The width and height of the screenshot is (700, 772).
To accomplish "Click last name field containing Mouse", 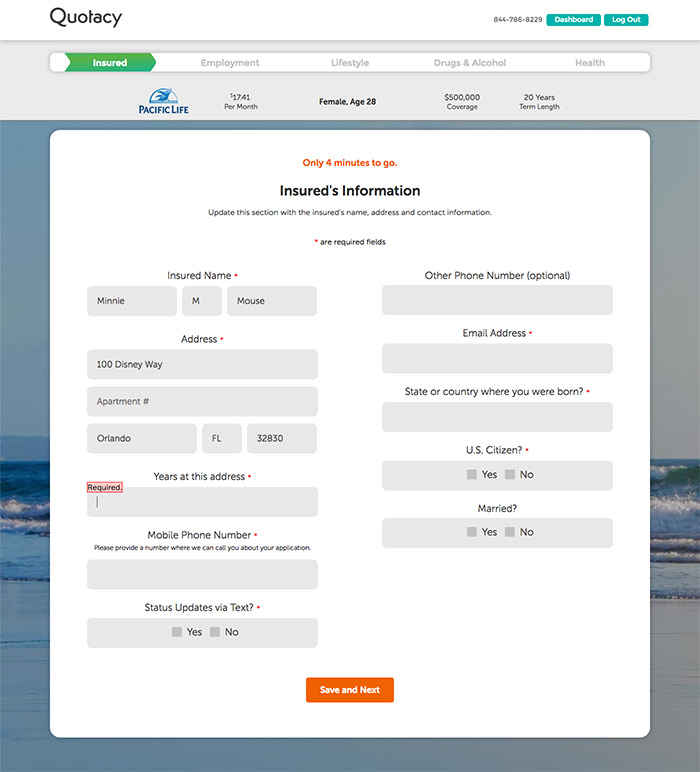I will tap(272, 301).
